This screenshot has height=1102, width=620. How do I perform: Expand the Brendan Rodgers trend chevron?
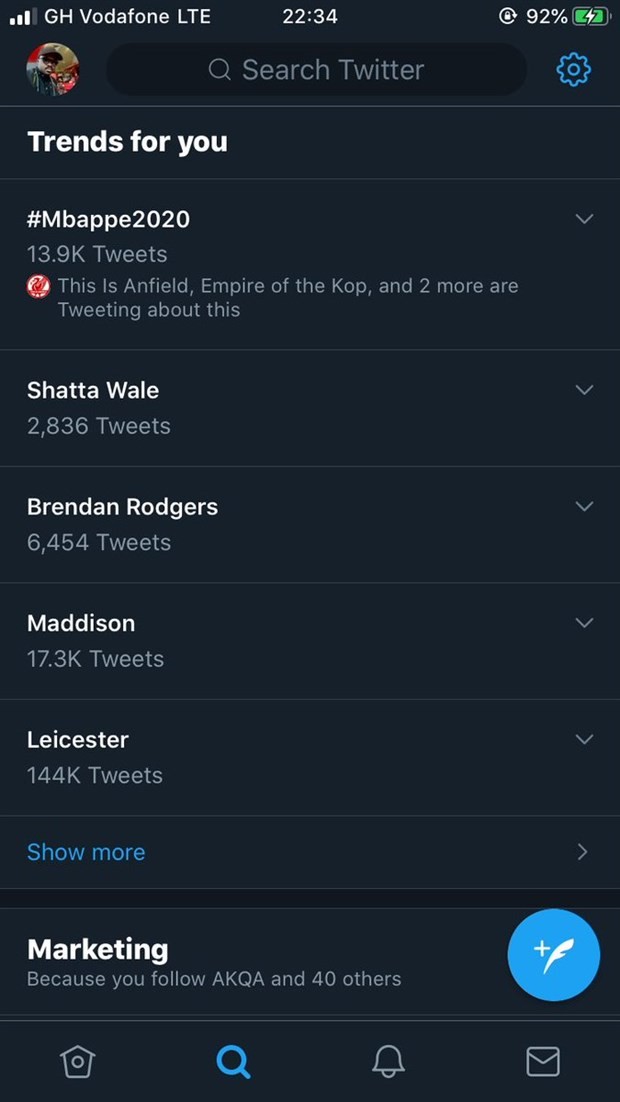[585, 507]
